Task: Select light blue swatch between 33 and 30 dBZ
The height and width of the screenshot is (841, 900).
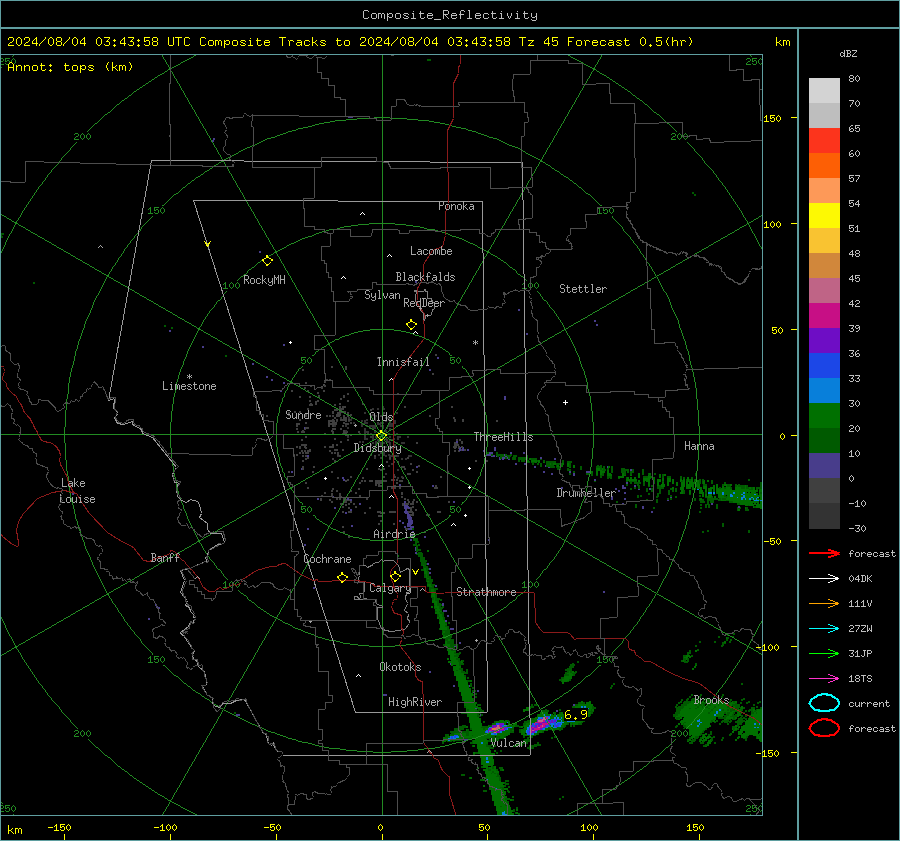Action: [824, 390]
